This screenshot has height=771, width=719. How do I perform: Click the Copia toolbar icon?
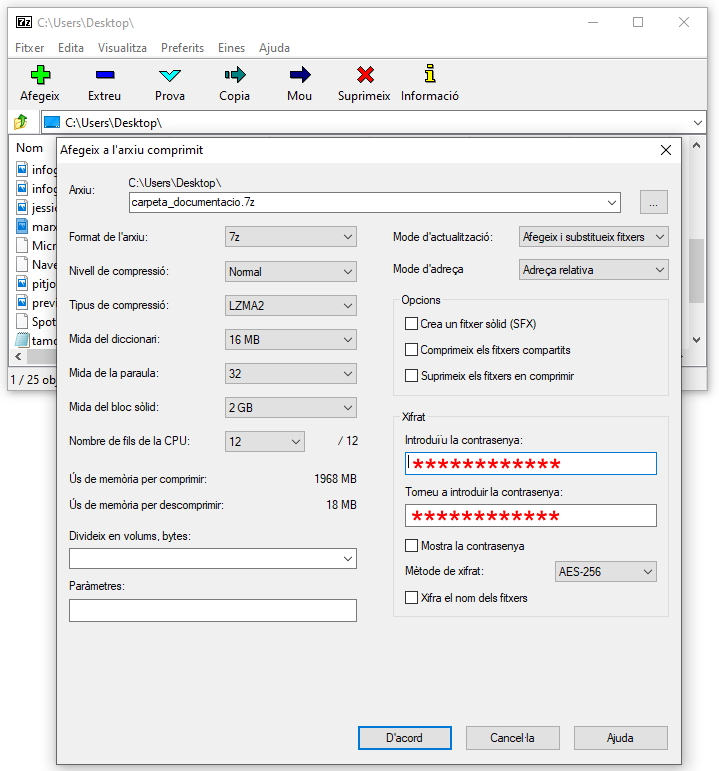[x=235, y=75]
